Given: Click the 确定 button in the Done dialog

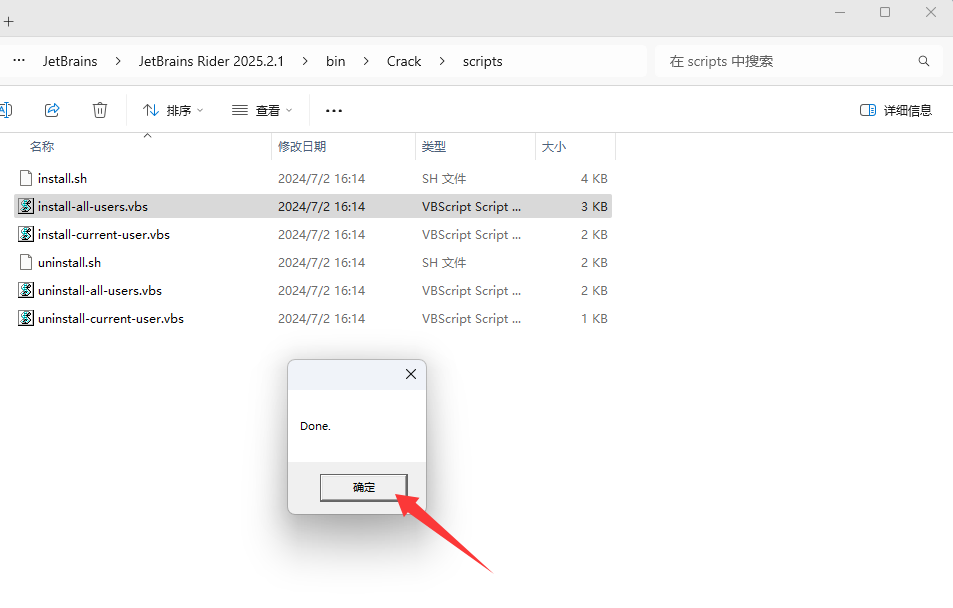Looking at the screenshot, I should click(x=363, y=488).
